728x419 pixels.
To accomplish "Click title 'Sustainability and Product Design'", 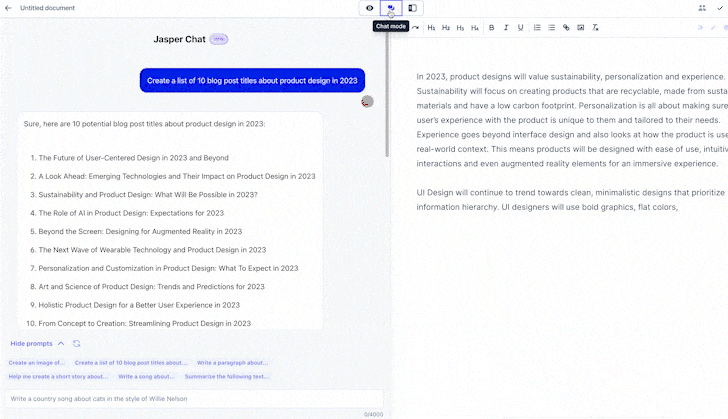I will click(x=148, y=195).
